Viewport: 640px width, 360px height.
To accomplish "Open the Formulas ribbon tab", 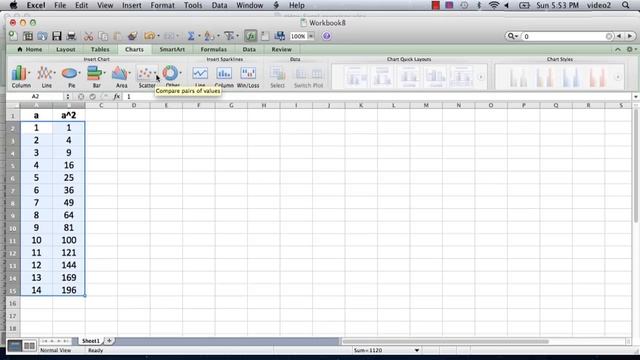I will click(213, 49).
